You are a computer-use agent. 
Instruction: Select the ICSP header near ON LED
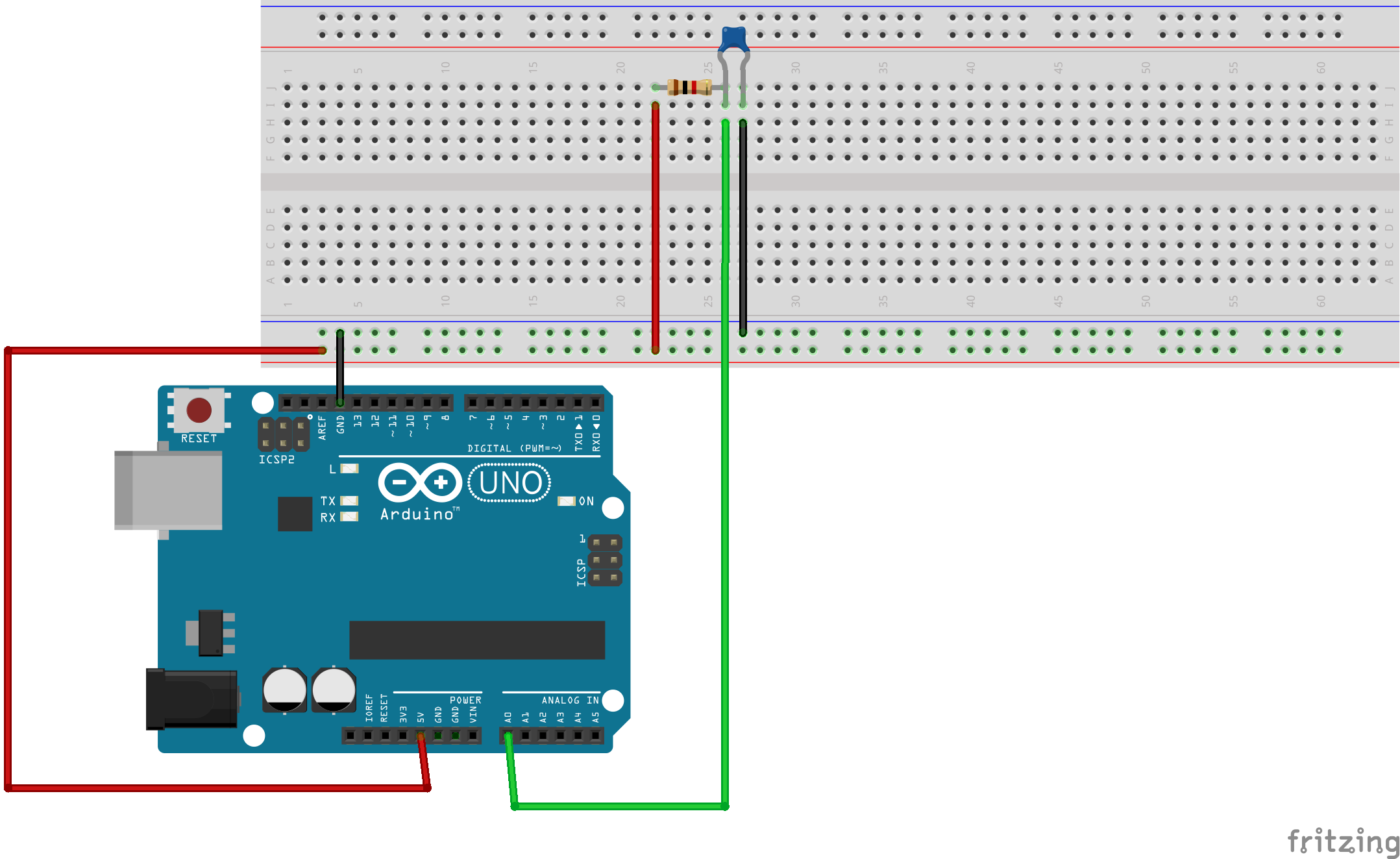(x=604, y=560)
